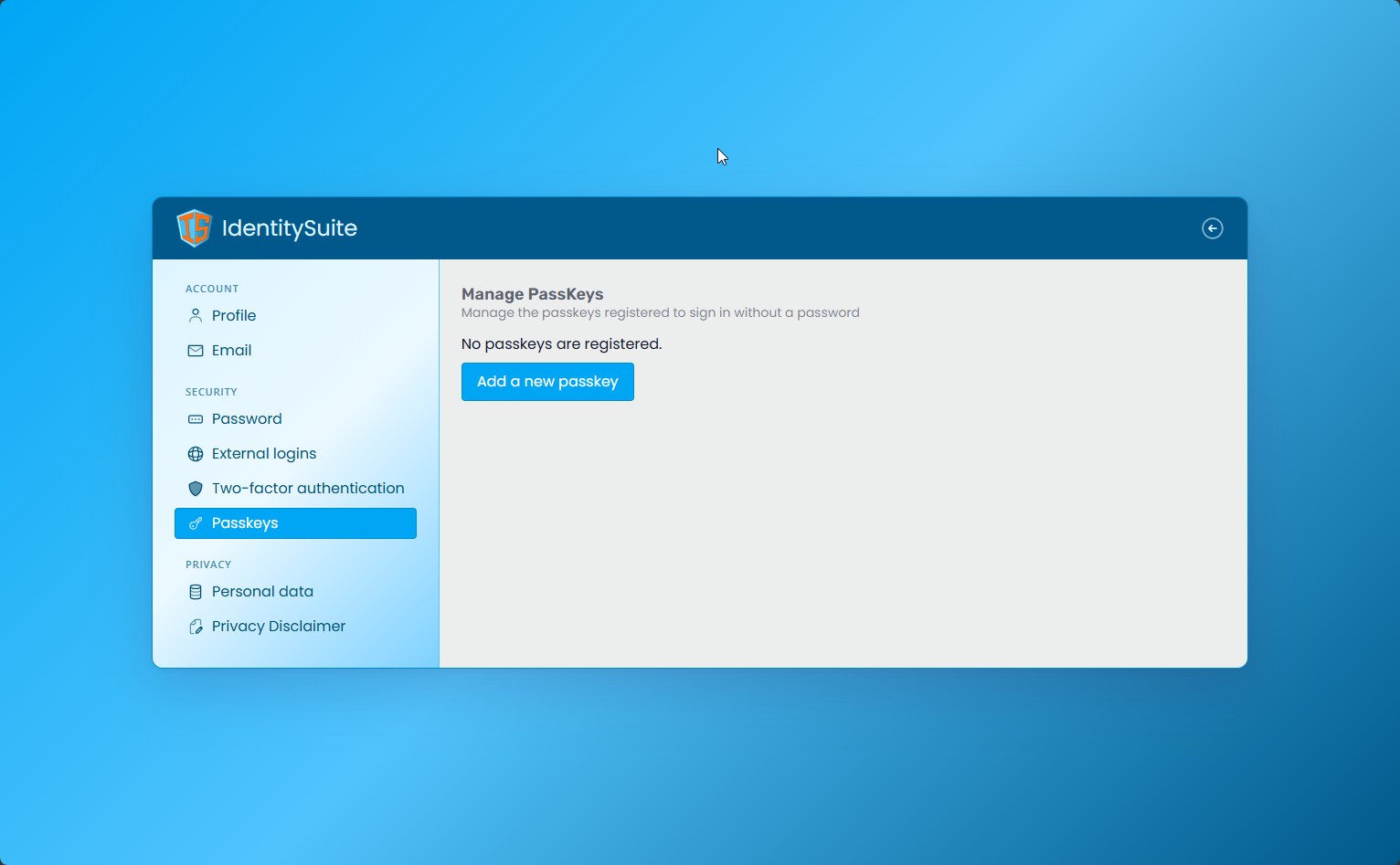View the Privacy Disclaimer
This screenshot has height=865, width=1400.
click(x=295, y=627)
